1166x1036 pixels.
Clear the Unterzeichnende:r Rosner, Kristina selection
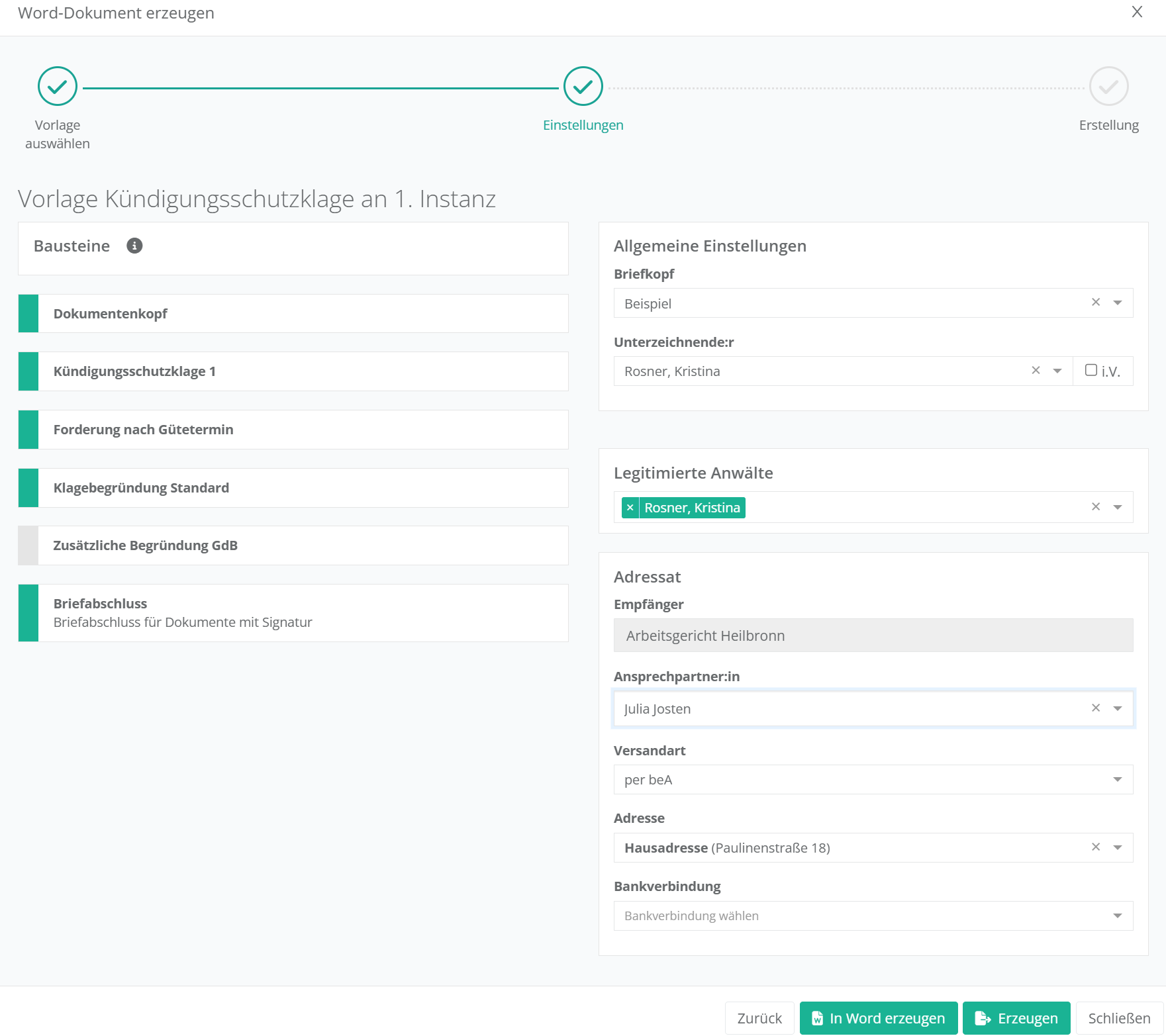pos(1036,371)
